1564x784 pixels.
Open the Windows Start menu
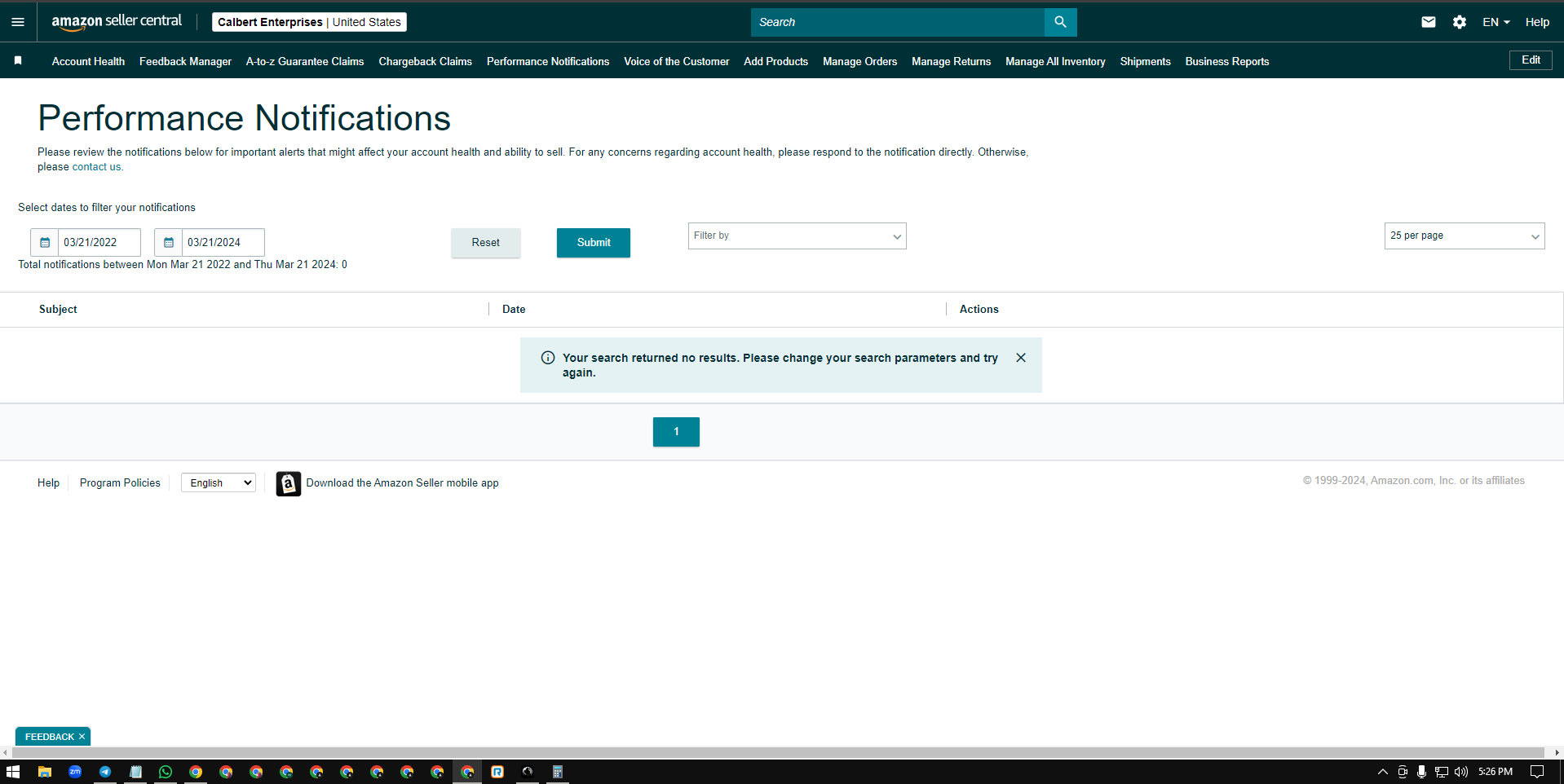[x=13, y=772]
